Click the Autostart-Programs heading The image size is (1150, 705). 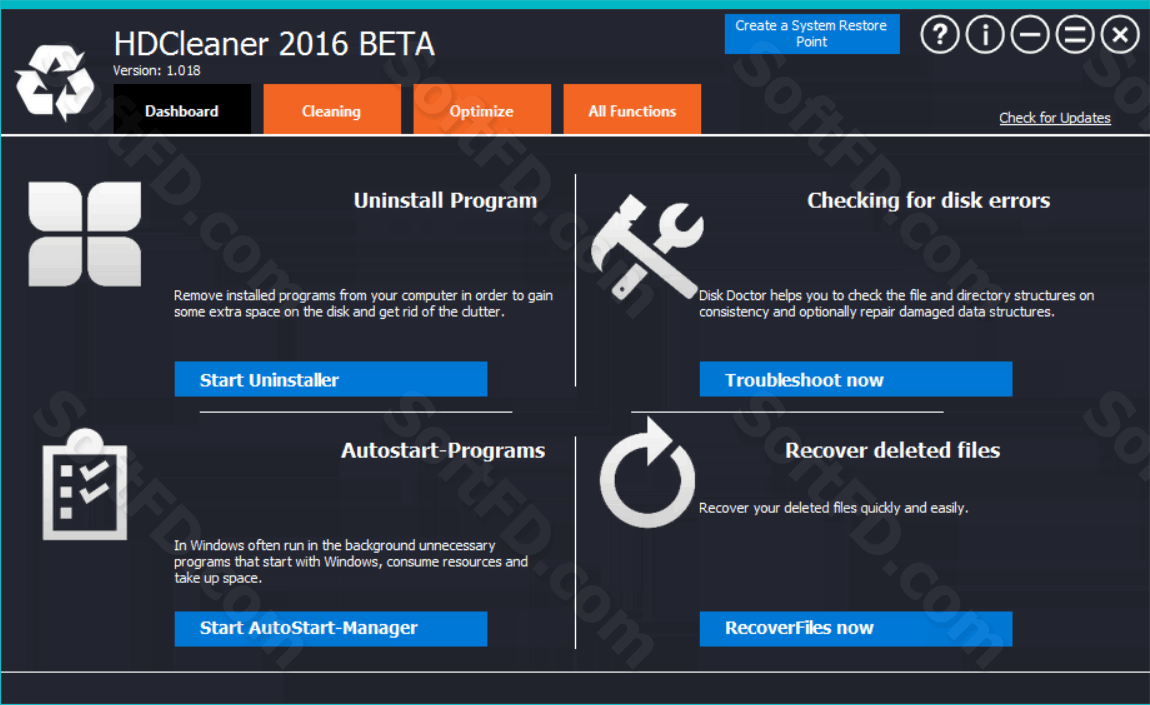(443, 450)
